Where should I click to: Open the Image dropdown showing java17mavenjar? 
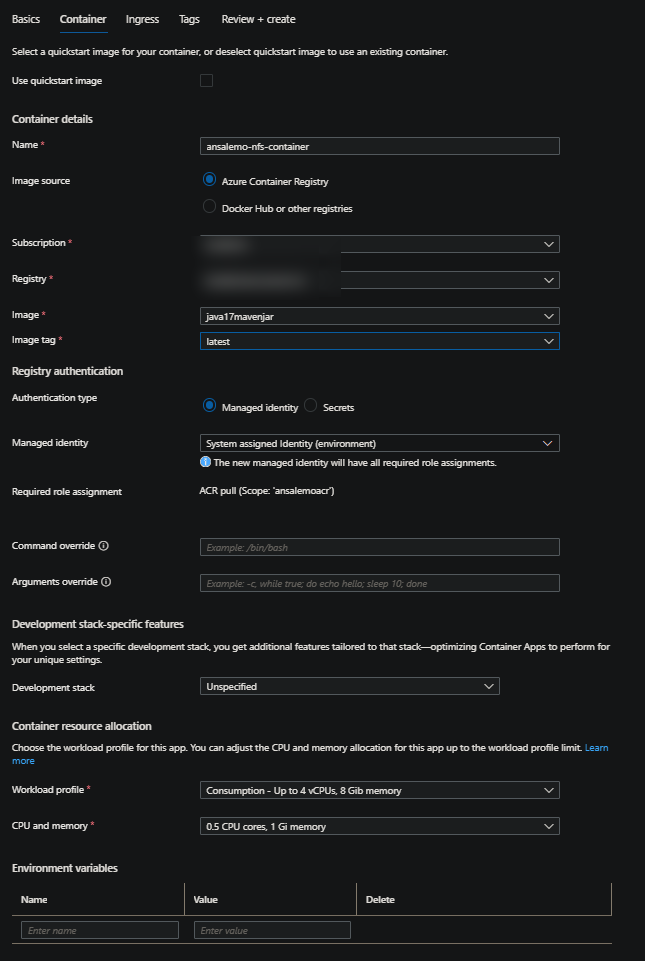379,316
